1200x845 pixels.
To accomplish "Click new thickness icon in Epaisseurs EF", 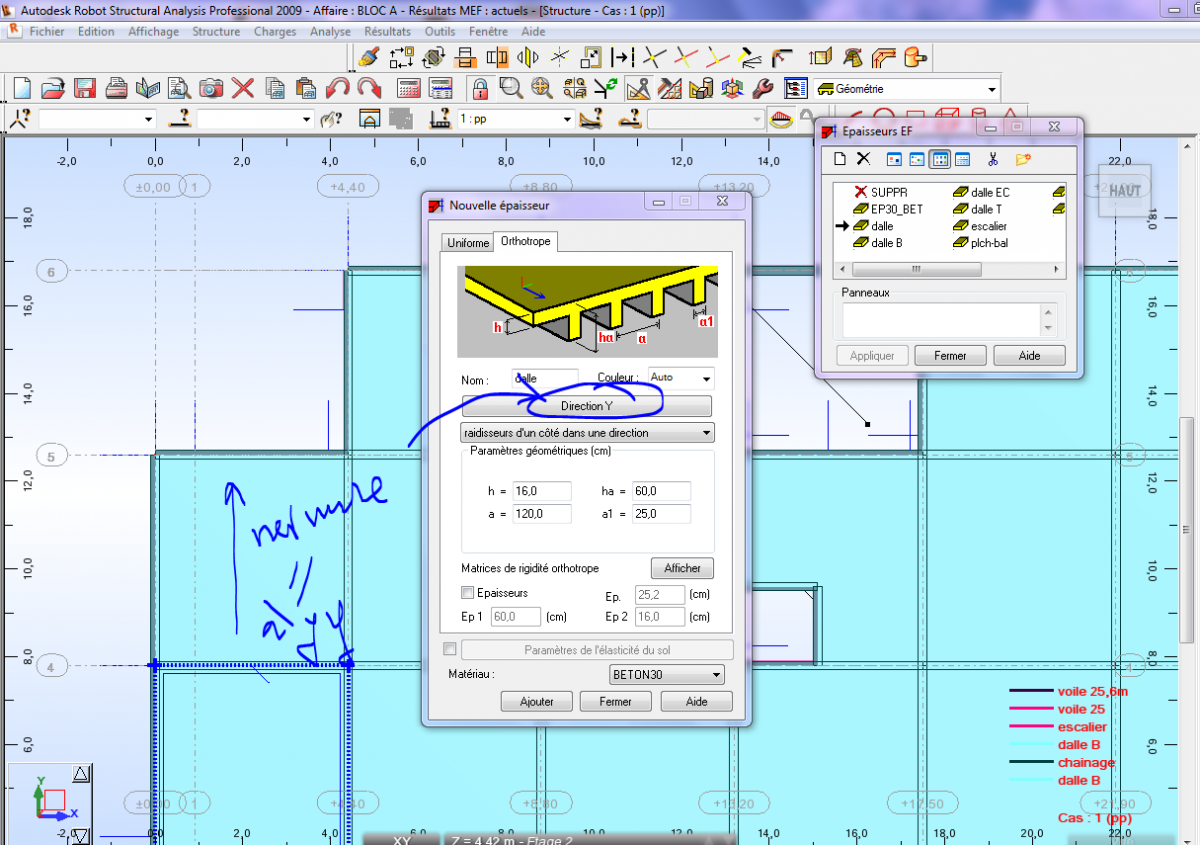I will pos(841,159).
